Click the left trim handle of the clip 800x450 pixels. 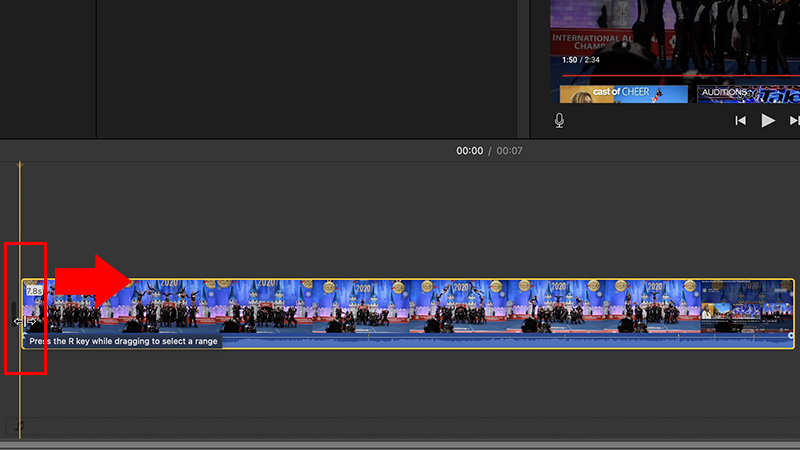coord(24,321)
